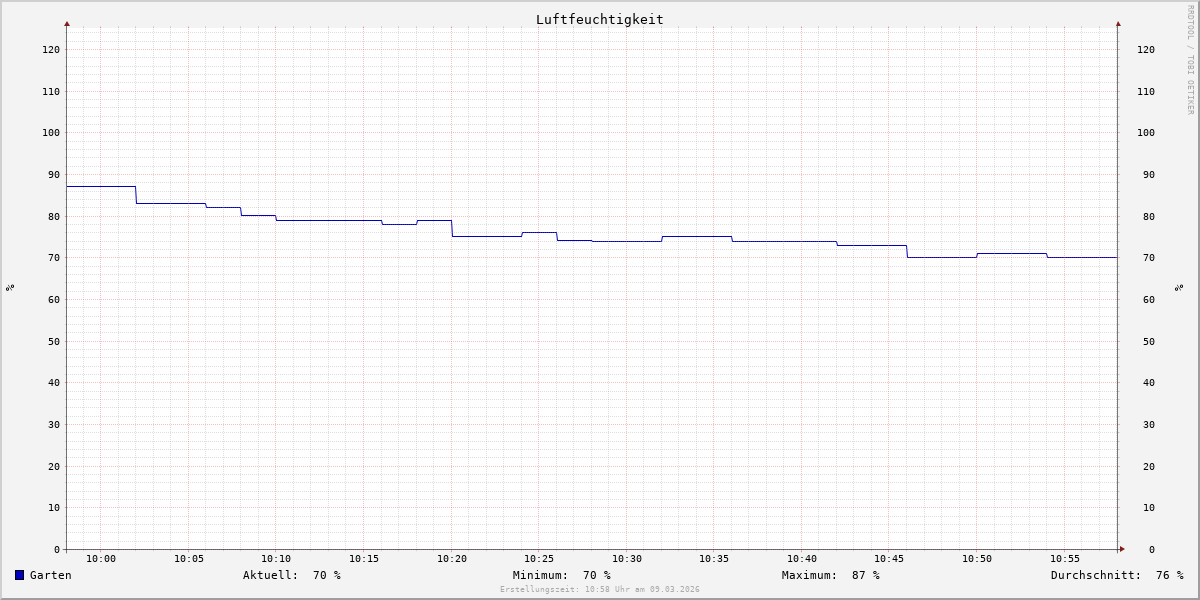Click the red arrow at top of right axis
The height and width of the screenshot is (600, 1200).
tap(1118, 23)
